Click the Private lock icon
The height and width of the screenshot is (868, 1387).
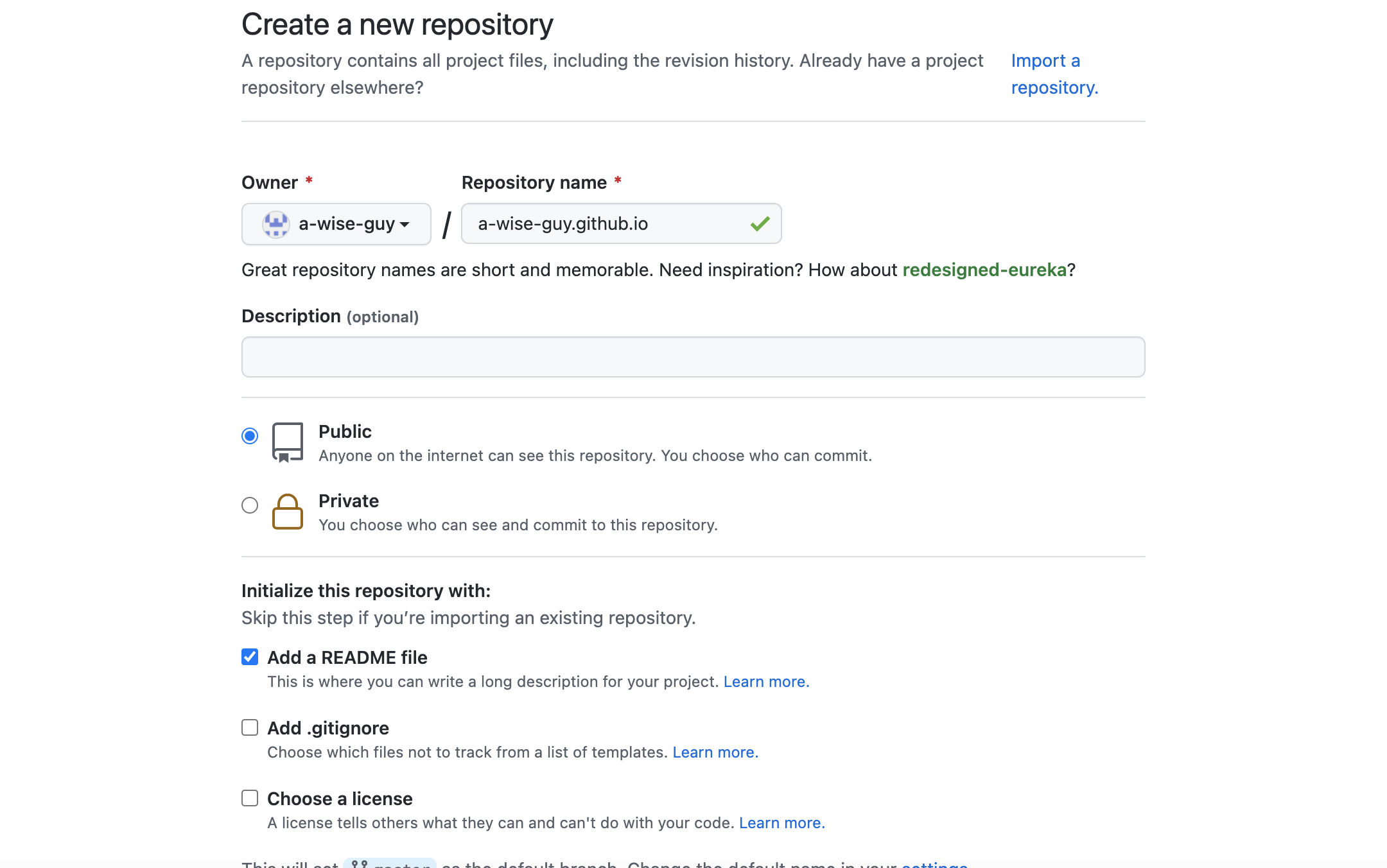pyautogui.click(x=287, y=512)
